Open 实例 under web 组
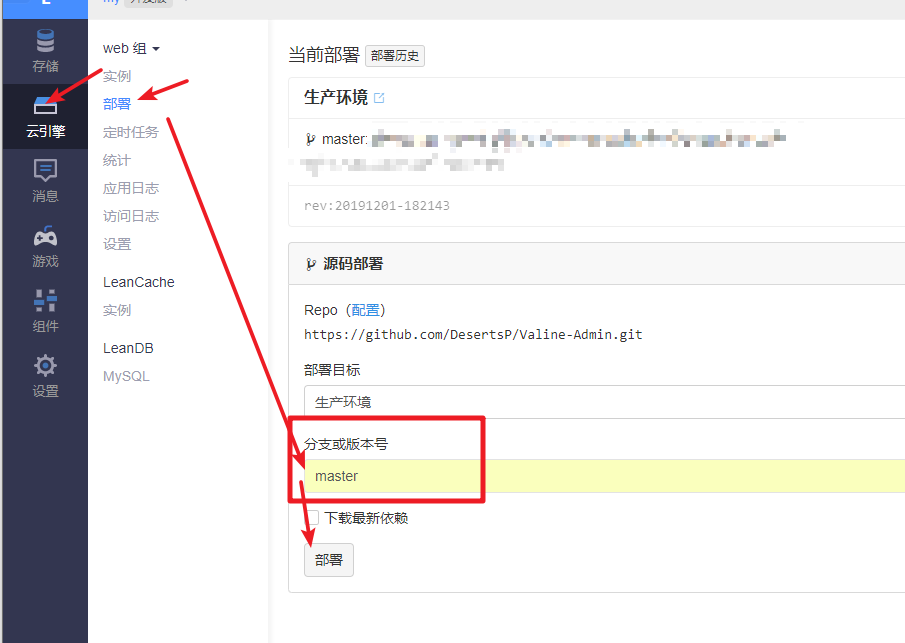This screenshot has height=643, width=905. pos(117,76)
